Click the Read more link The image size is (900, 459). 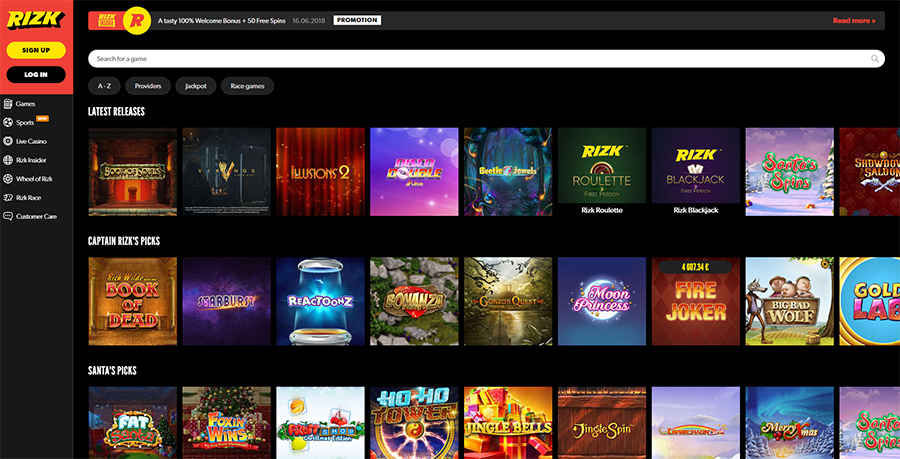coord(854,21)
